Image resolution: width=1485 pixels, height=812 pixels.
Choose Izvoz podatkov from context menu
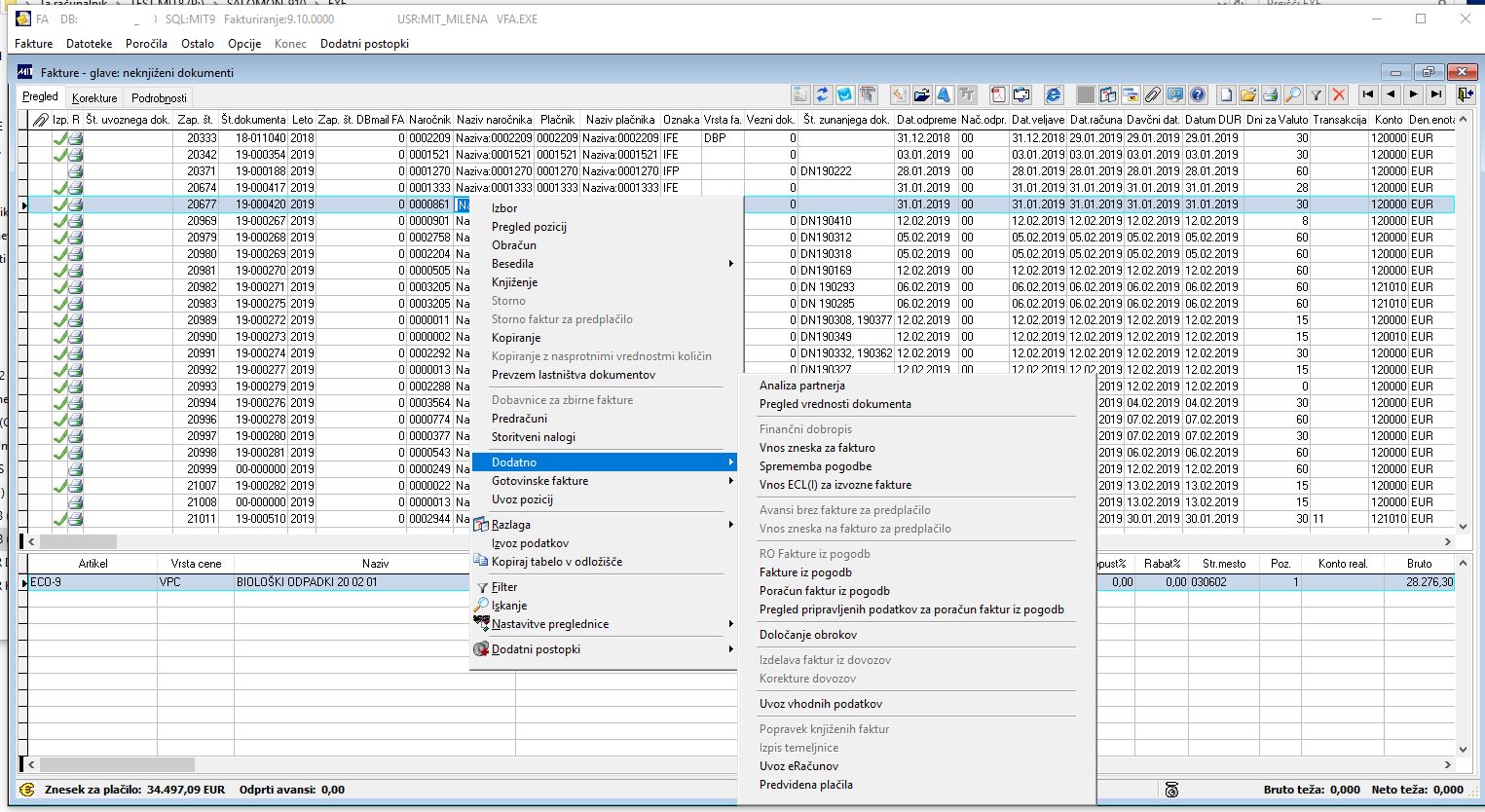530,543
